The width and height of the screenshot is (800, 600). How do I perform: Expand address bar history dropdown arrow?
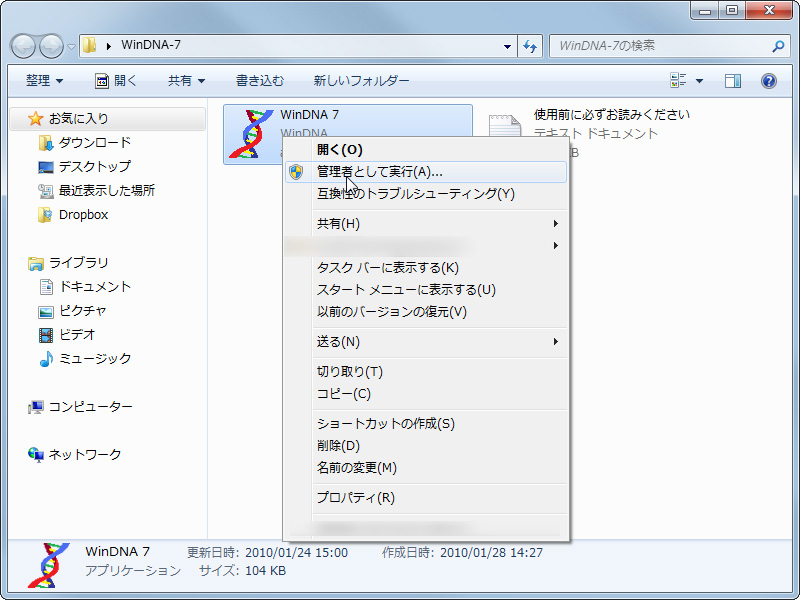507,46
